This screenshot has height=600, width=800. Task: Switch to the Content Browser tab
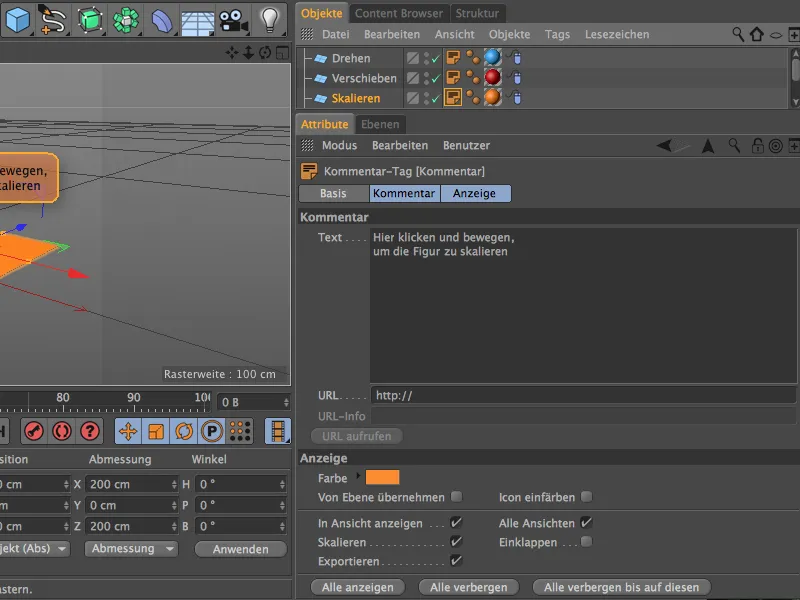tap(399, 13)
